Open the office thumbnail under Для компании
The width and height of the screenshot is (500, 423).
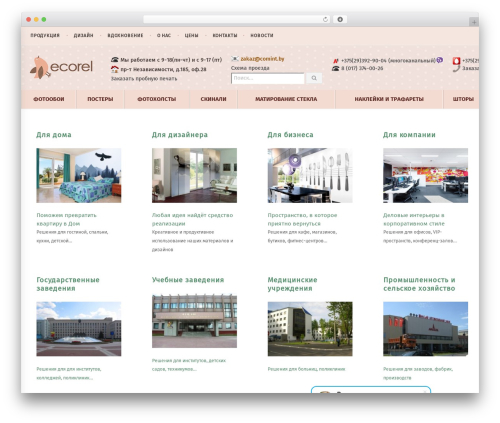pos(425,175)
